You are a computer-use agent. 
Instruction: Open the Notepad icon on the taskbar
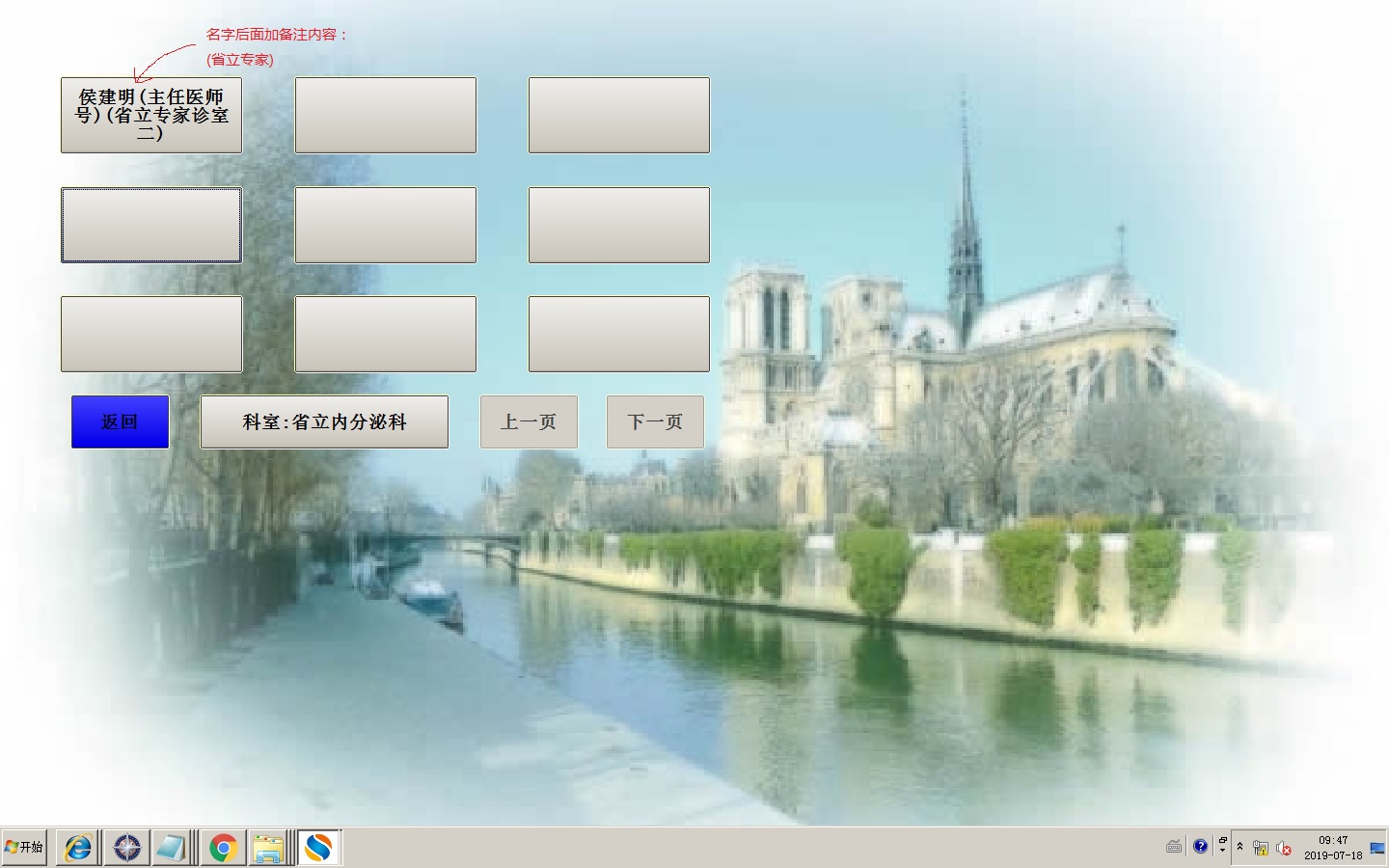(172, 848)
